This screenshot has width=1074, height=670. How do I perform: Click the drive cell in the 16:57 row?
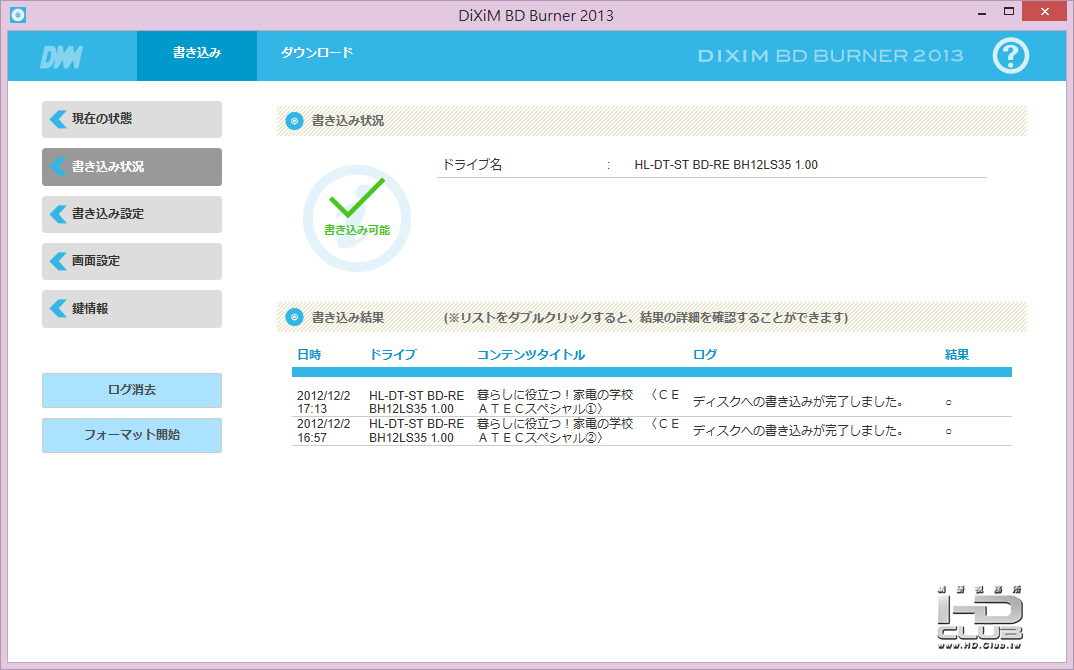point(416,431)
